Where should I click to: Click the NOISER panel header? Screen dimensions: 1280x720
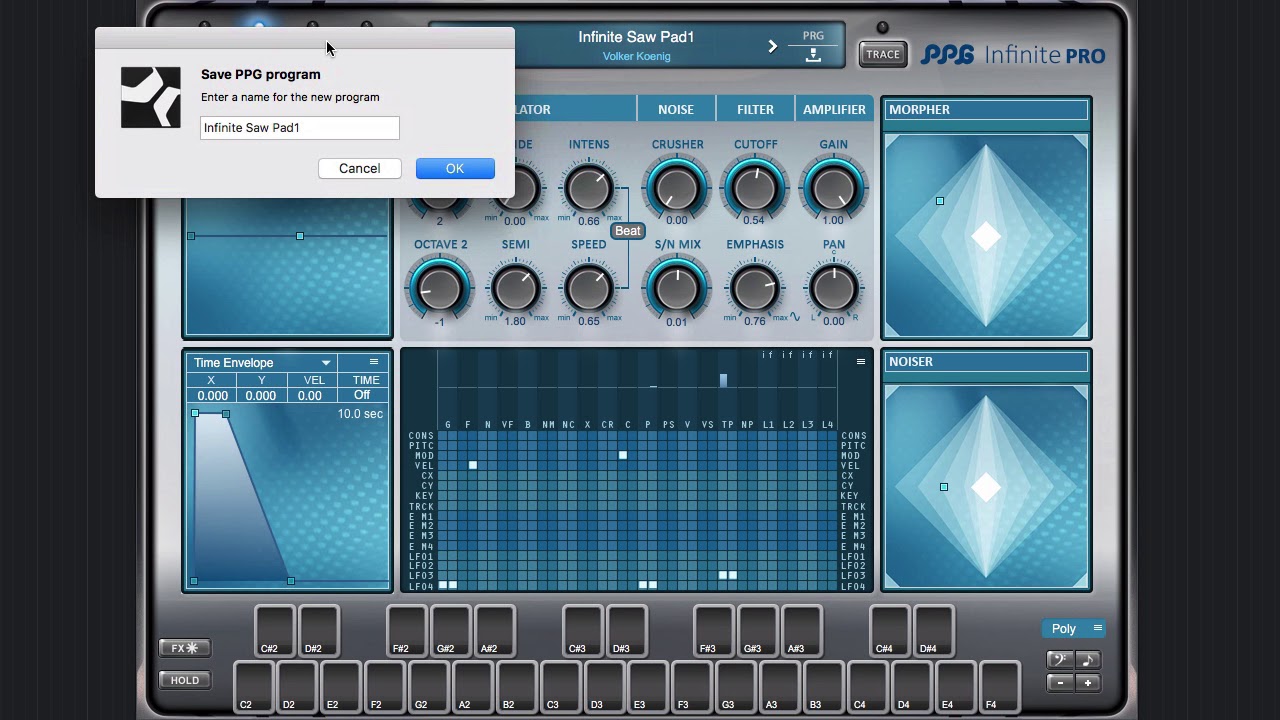pos(986,362)
